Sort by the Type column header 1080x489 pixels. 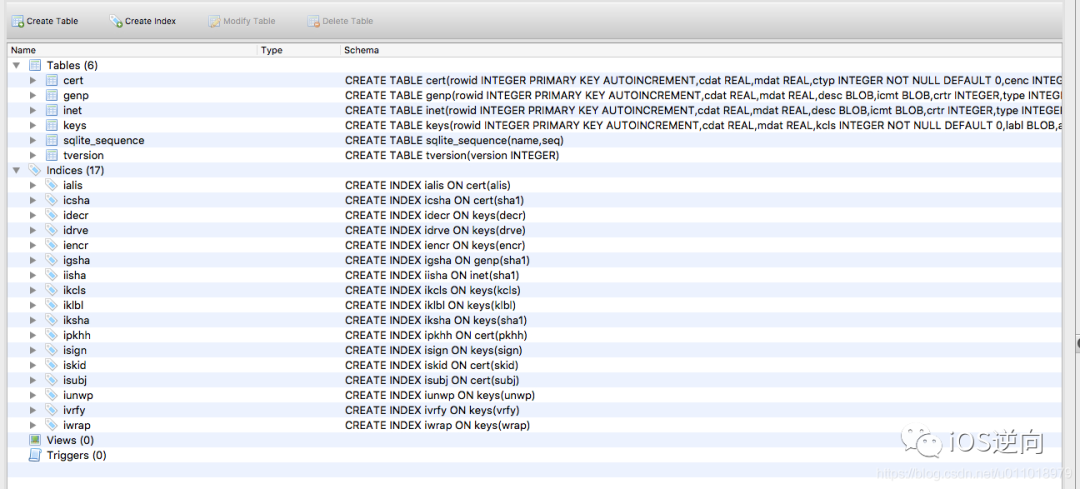[x=300, y=50]
